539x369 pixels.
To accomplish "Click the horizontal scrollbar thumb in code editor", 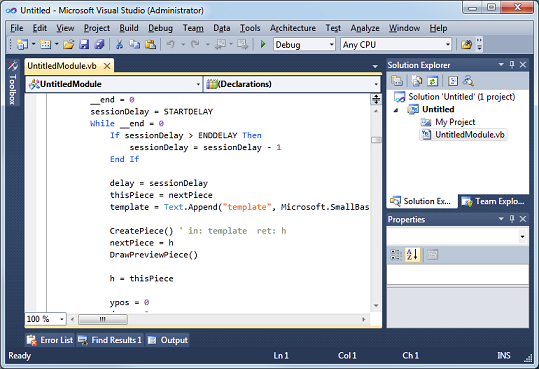I will tap(103, 319).
